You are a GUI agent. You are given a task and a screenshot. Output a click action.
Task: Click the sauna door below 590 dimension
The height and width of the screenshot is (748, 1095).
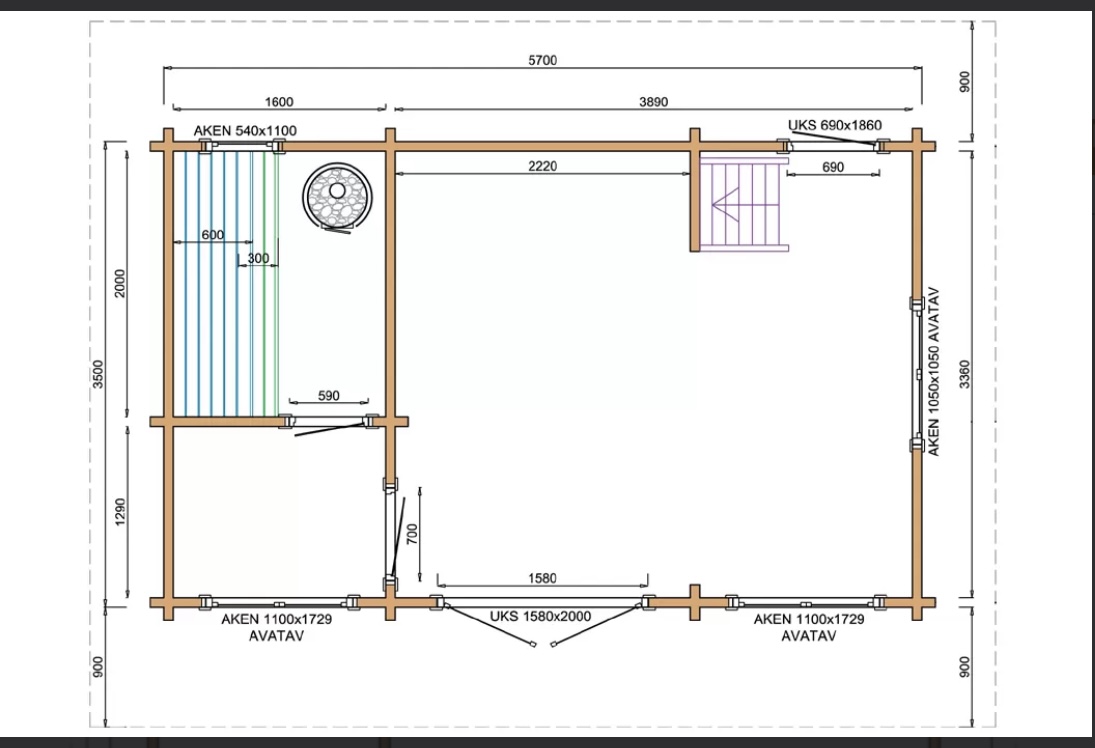(329, 424)
